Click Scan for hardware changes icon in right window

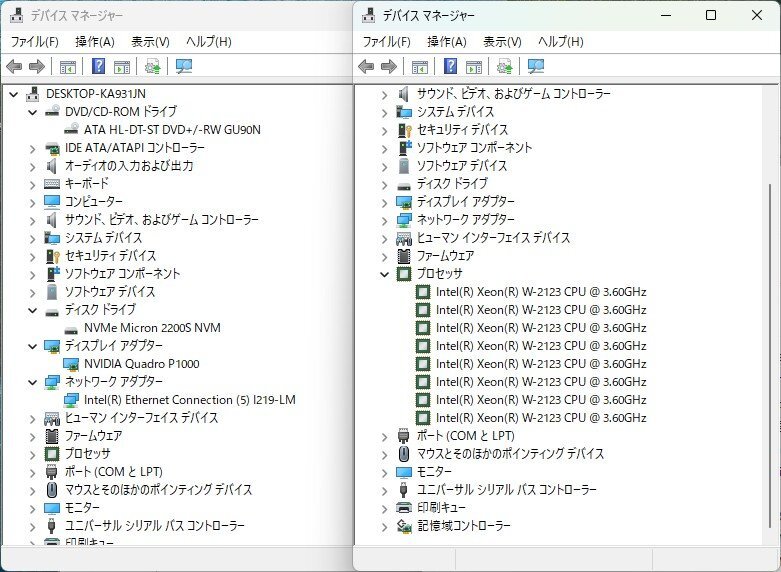536,66
